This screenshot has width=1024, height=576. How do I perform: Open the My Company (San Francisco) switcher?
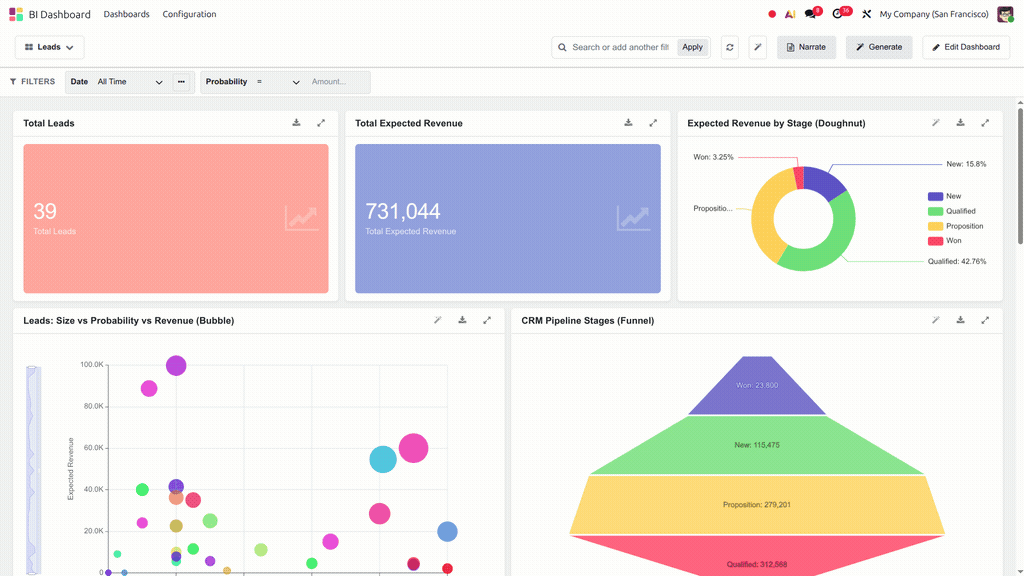[934, 14]
